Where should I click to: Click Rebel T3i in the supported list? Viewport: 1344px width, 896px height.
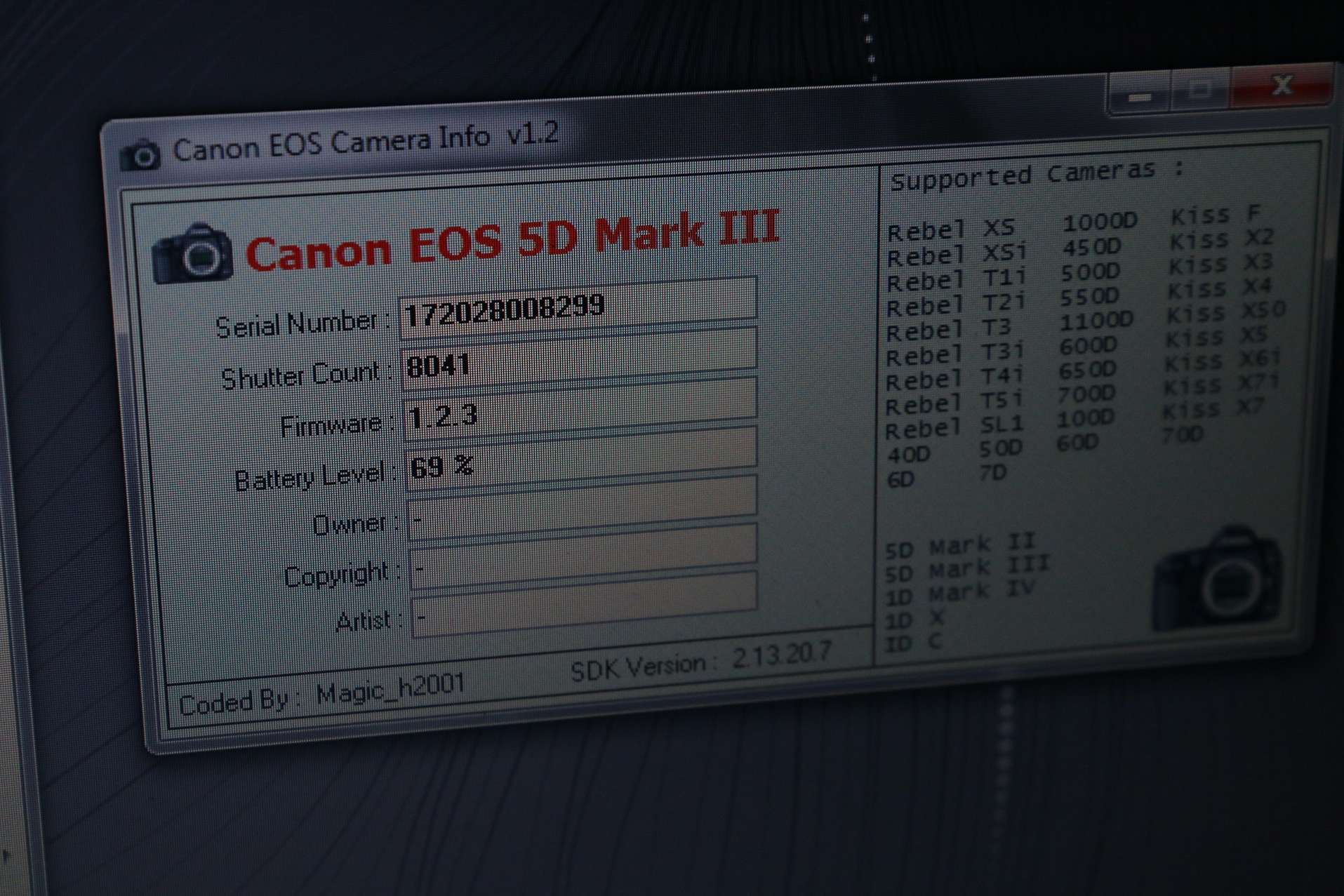(x=954, y=354)
